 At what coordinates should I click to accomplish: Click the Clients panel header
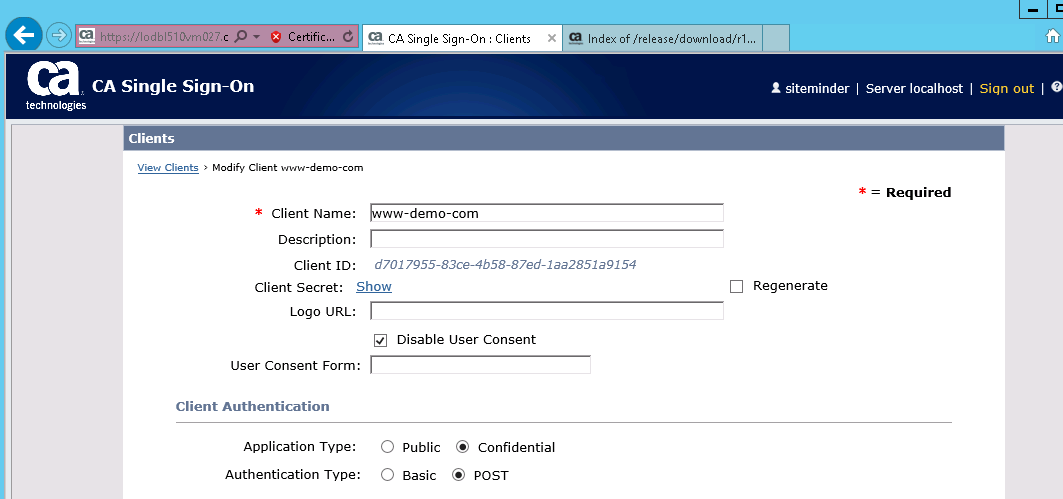click(563, 138)
